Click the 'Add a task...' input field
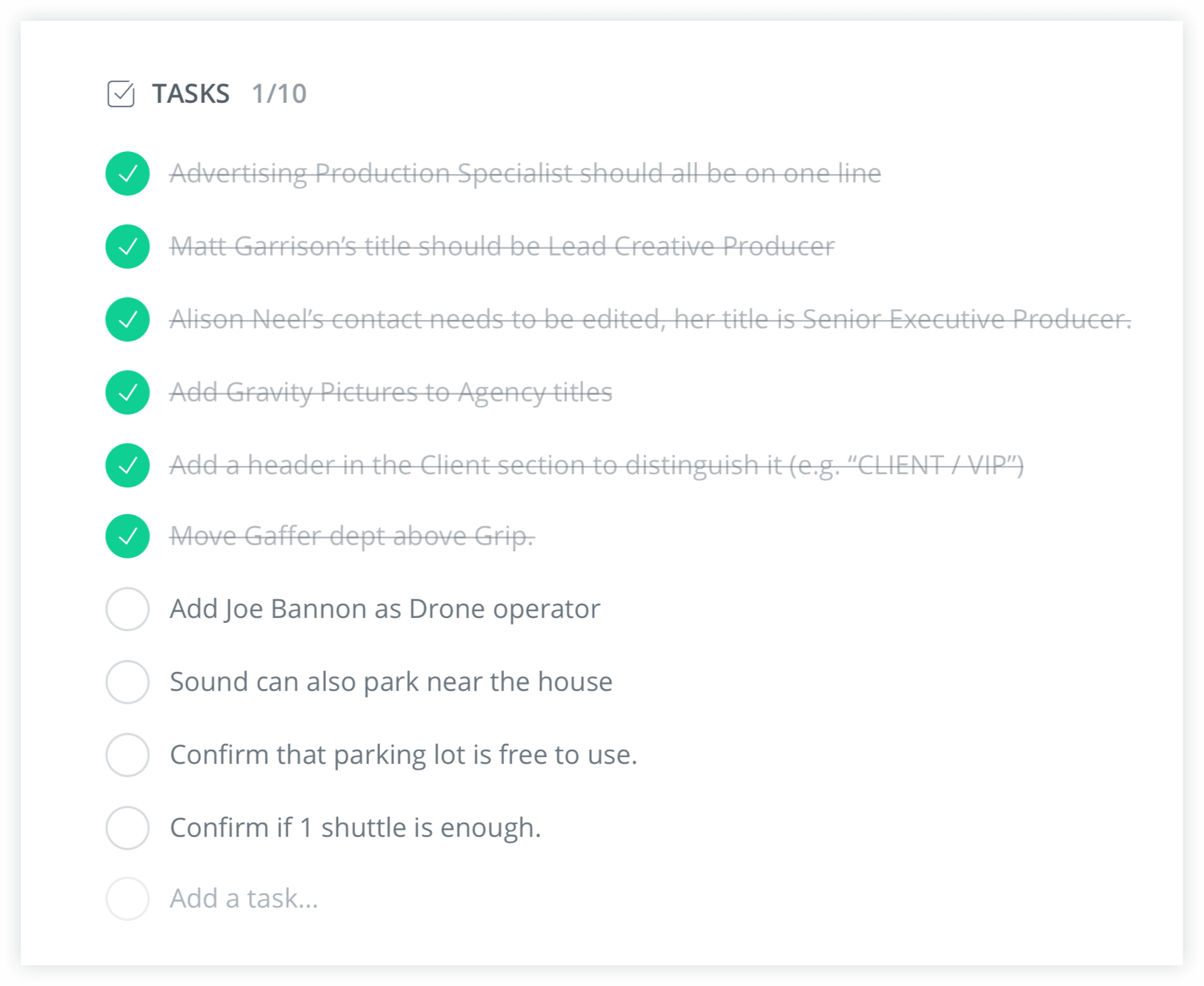 (x=244, y=899)
